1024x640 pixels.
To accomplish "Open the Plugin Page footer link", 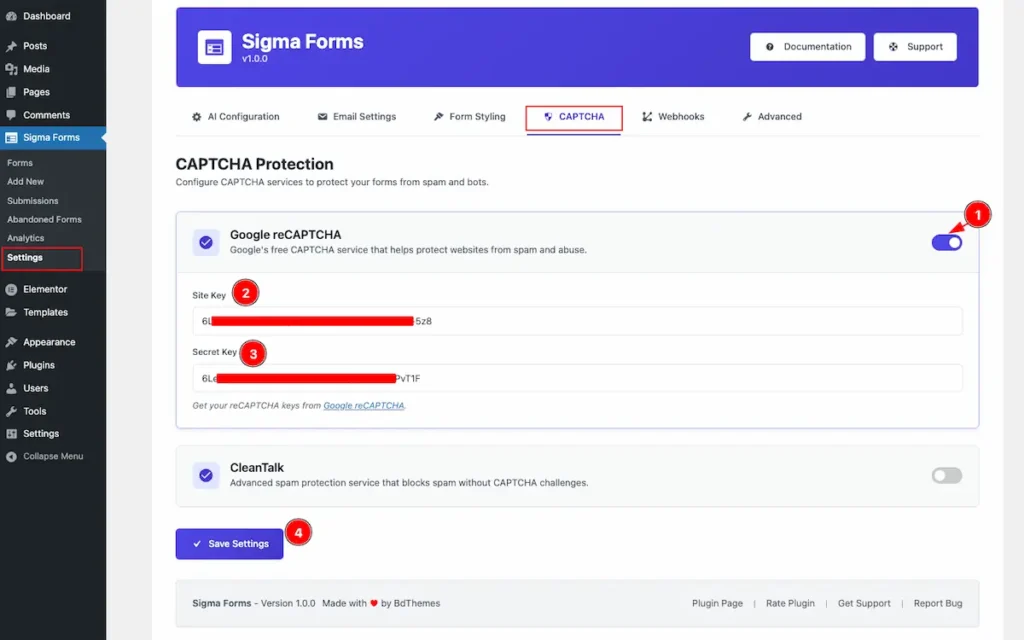I will click(717, 603).
